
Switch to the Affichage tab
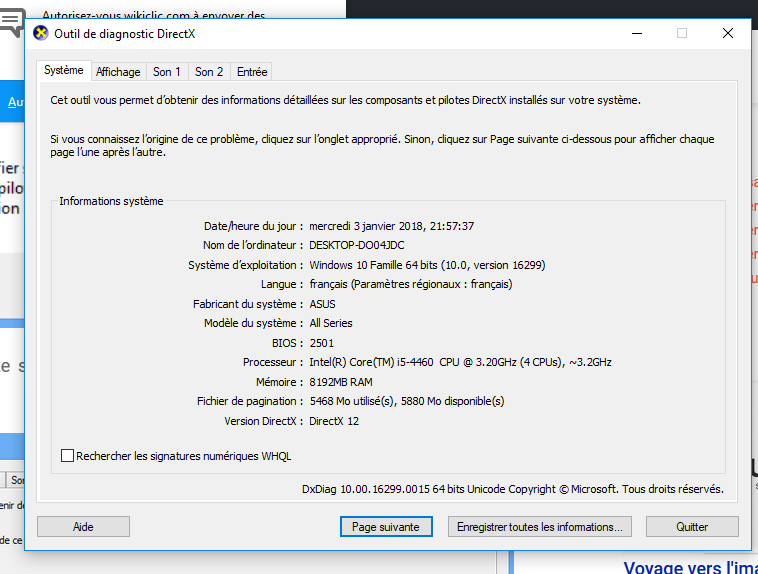coord(118,72)
